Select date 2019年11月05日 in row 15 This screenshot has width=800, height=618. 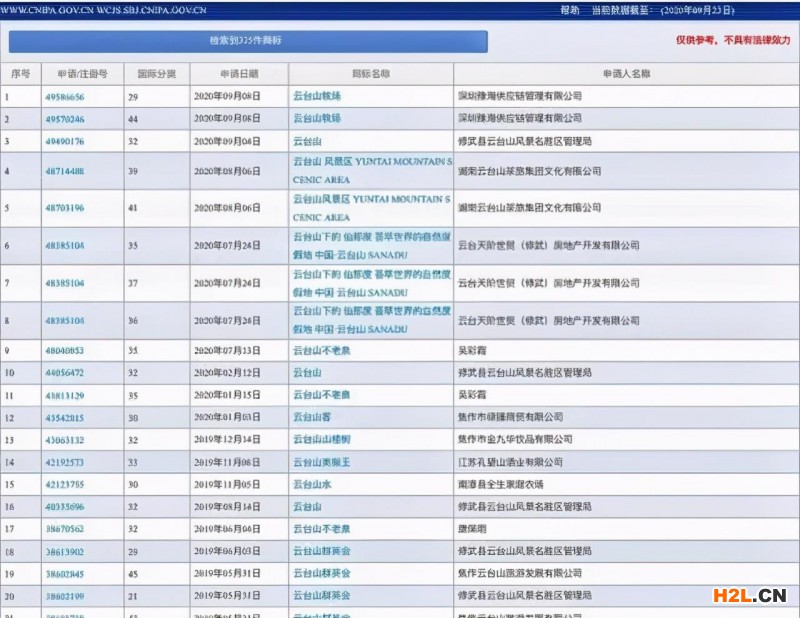(x=227, y=484)
